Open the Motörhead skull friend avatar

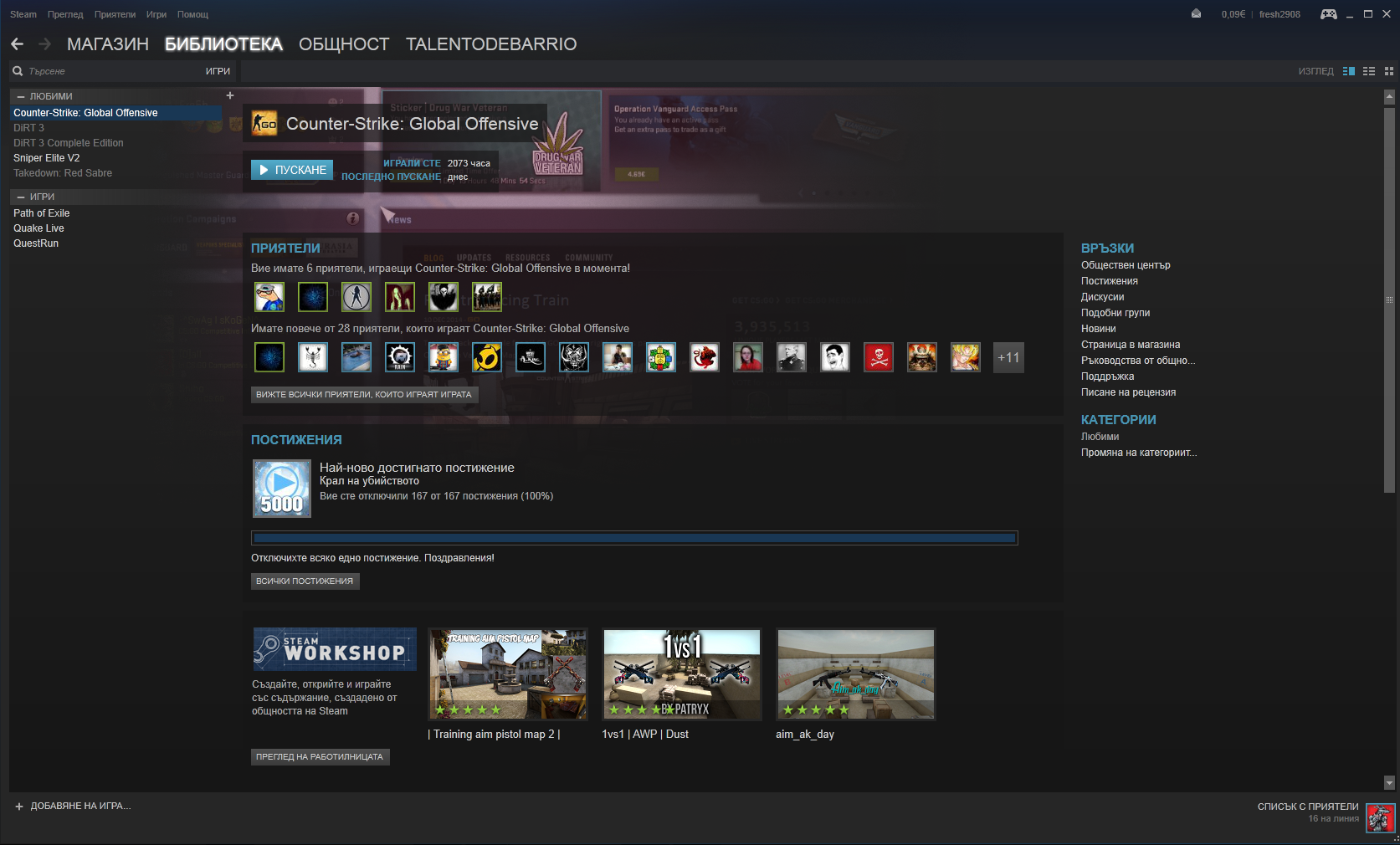point(574,357)
